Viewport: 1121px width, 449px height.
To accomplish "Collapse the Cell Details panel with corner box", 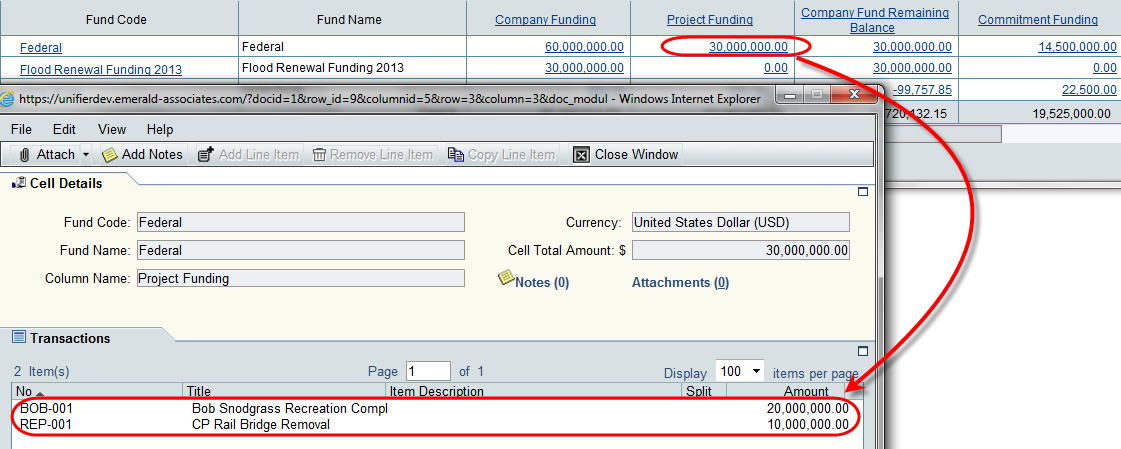I will (x=863, y=190).
